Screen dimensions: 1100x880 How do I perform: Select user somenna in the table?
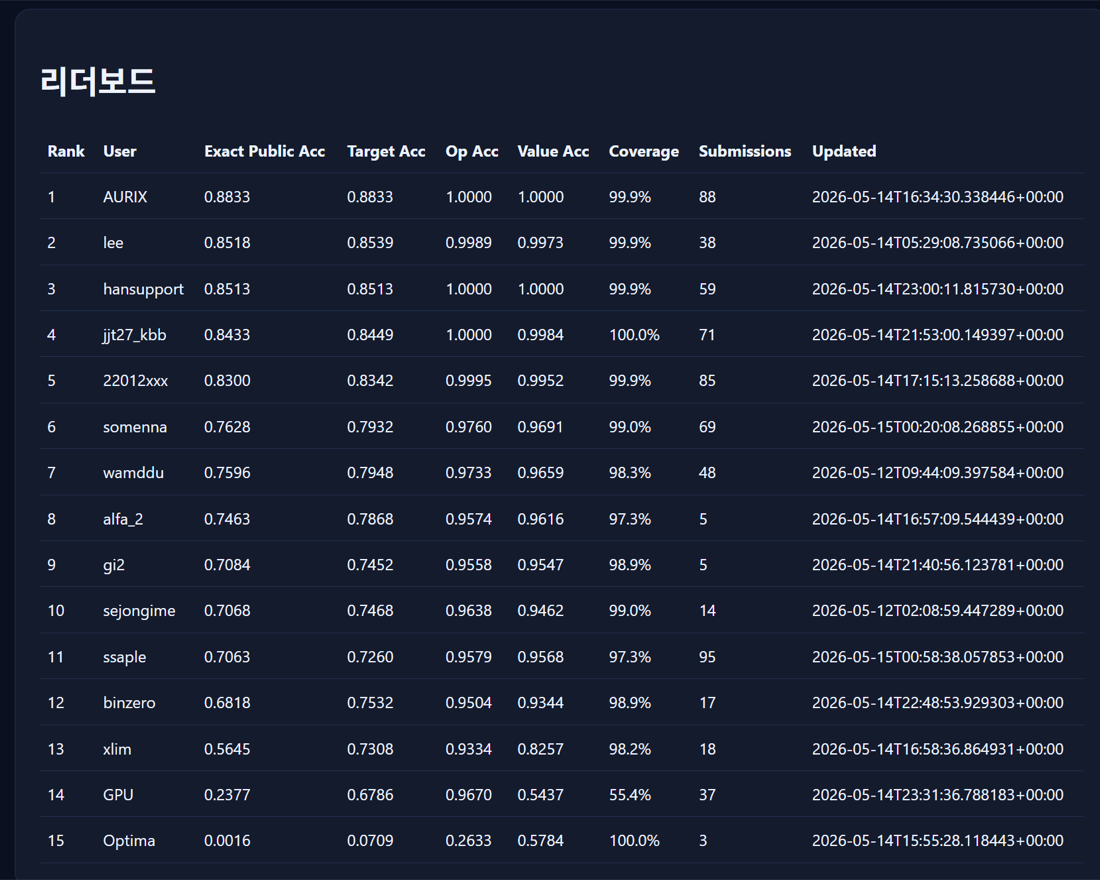[x=135, y=427]
